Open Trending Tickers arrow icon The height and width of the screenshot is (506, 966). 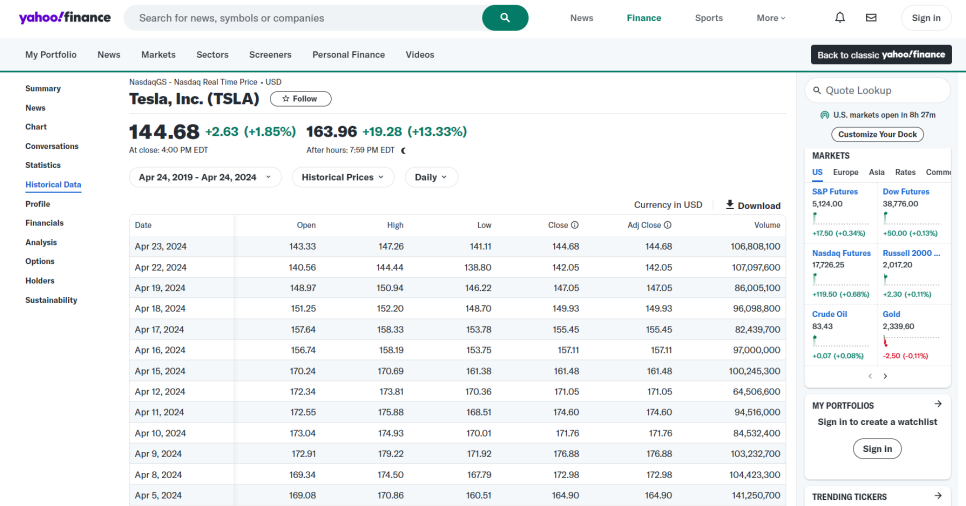click(x=938, y=496)
